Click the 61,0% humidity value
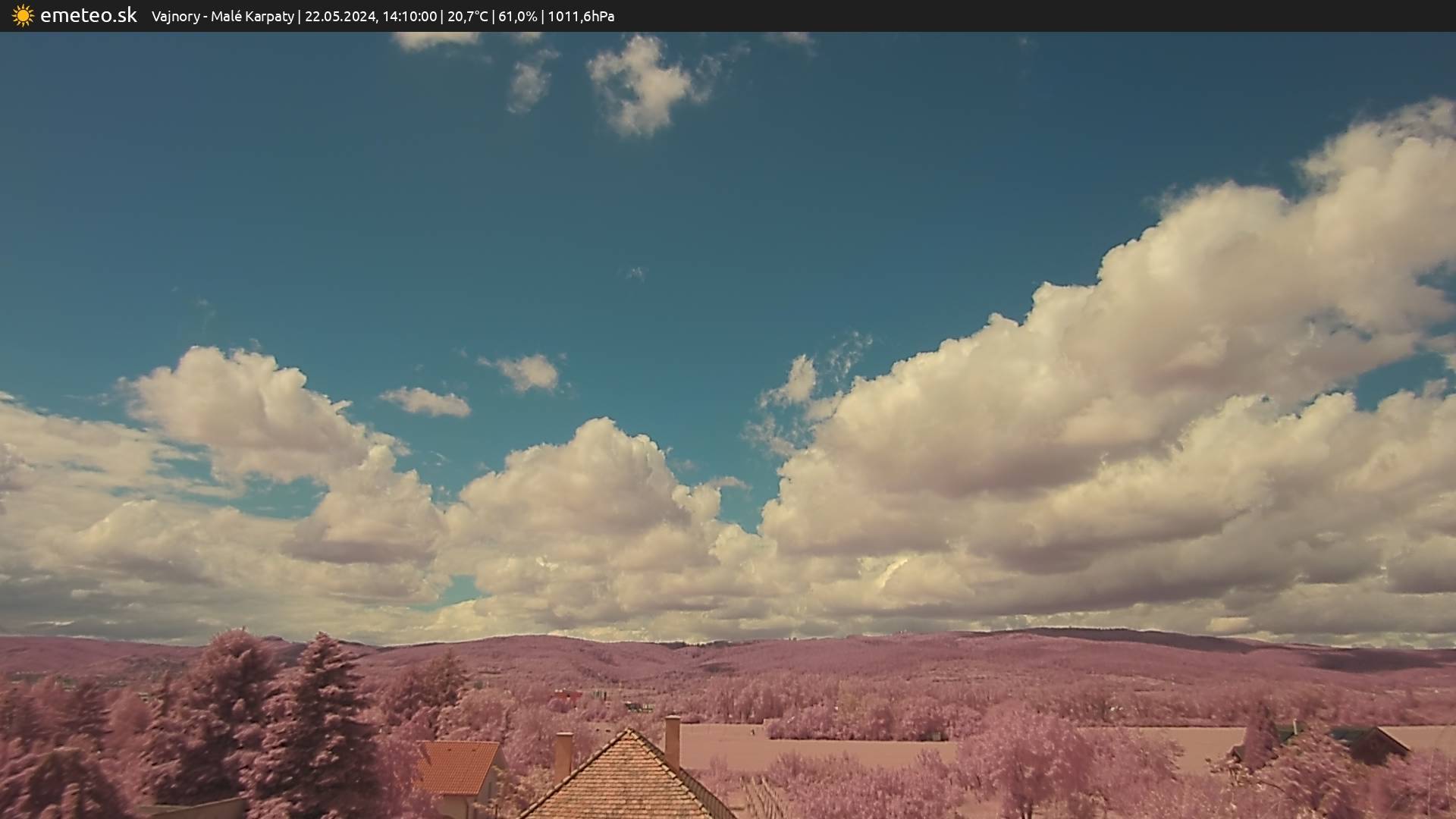1456x819 pixels. [x=517, y=17]
